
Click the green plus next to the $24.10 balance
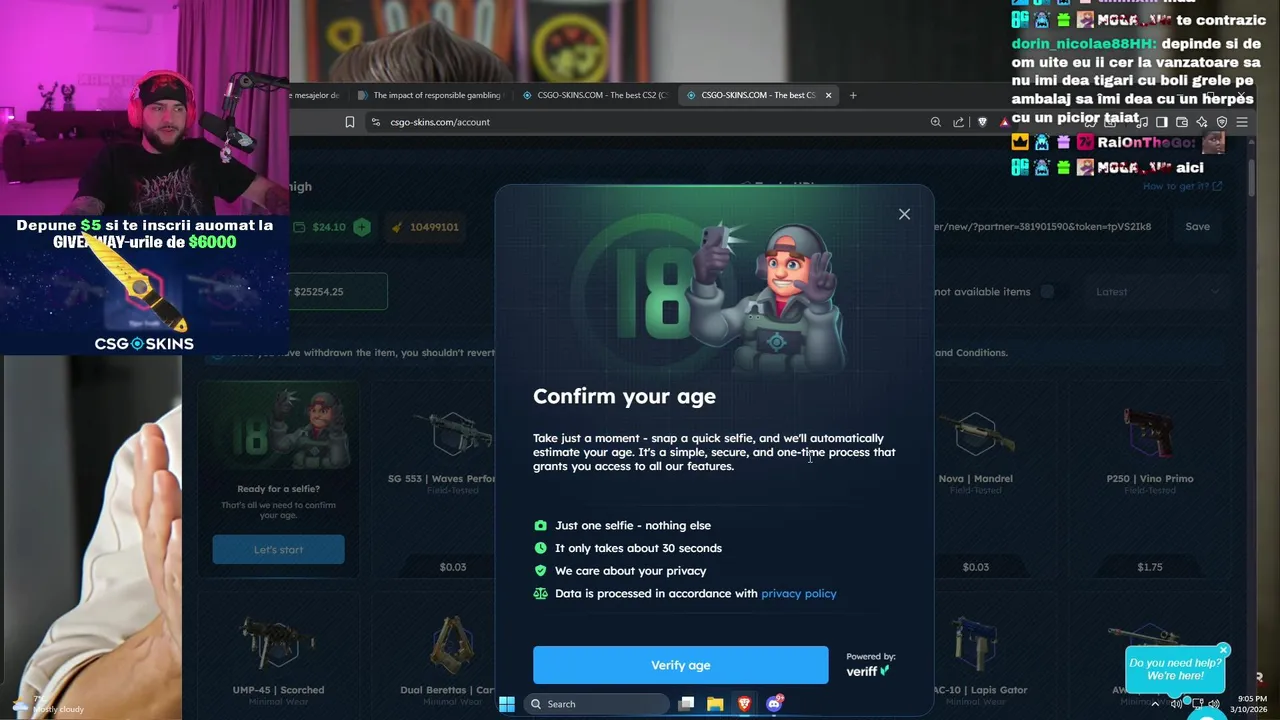[x=362, y=227]
